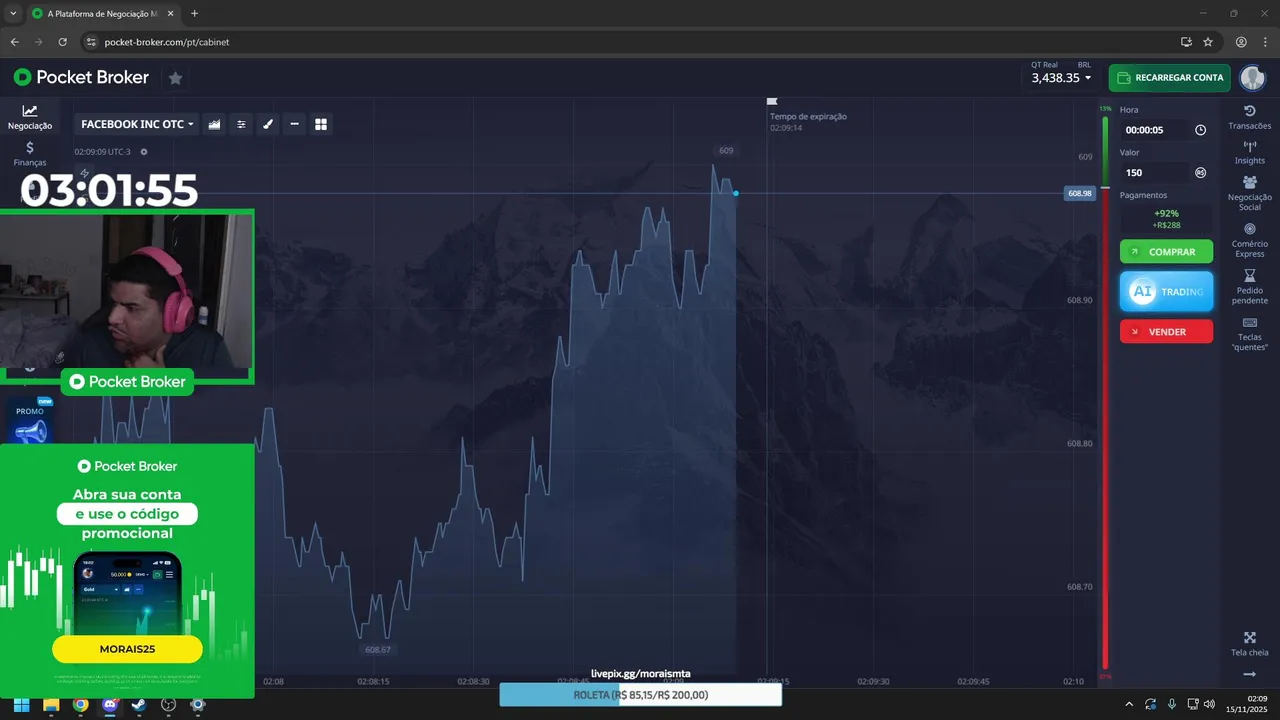Image resolution: width=1280 pixels, height=720 pixels.
Task: Add Facebook Inc OTC to favorites star
Action: pos(175,77)
